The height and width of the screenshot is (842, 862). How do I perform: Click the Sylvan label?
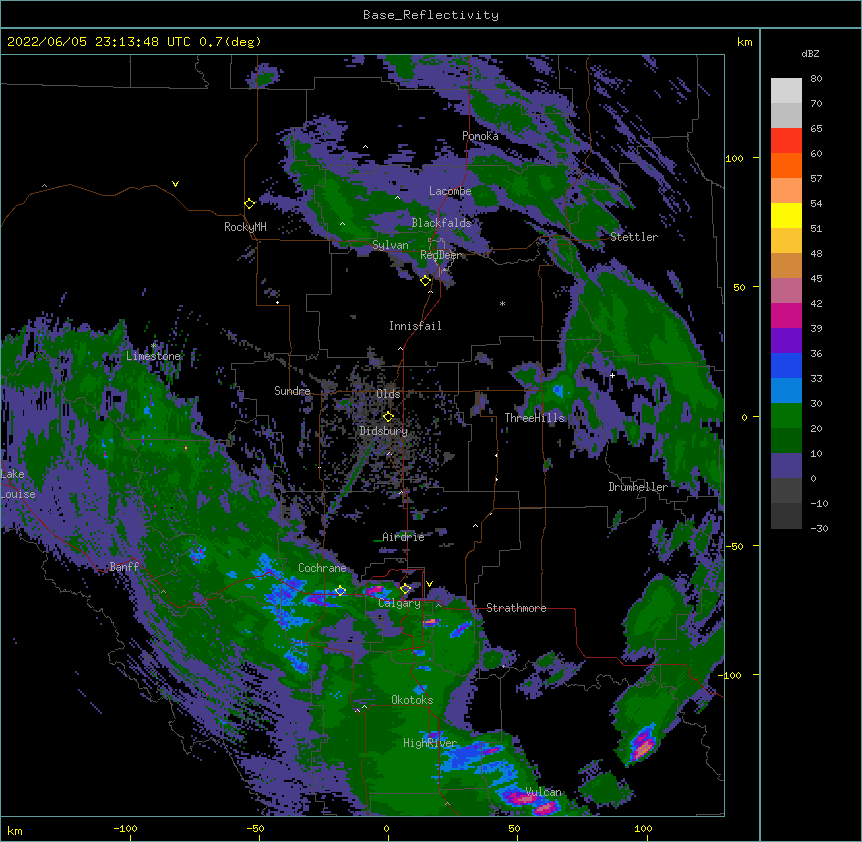click(390, 245)
